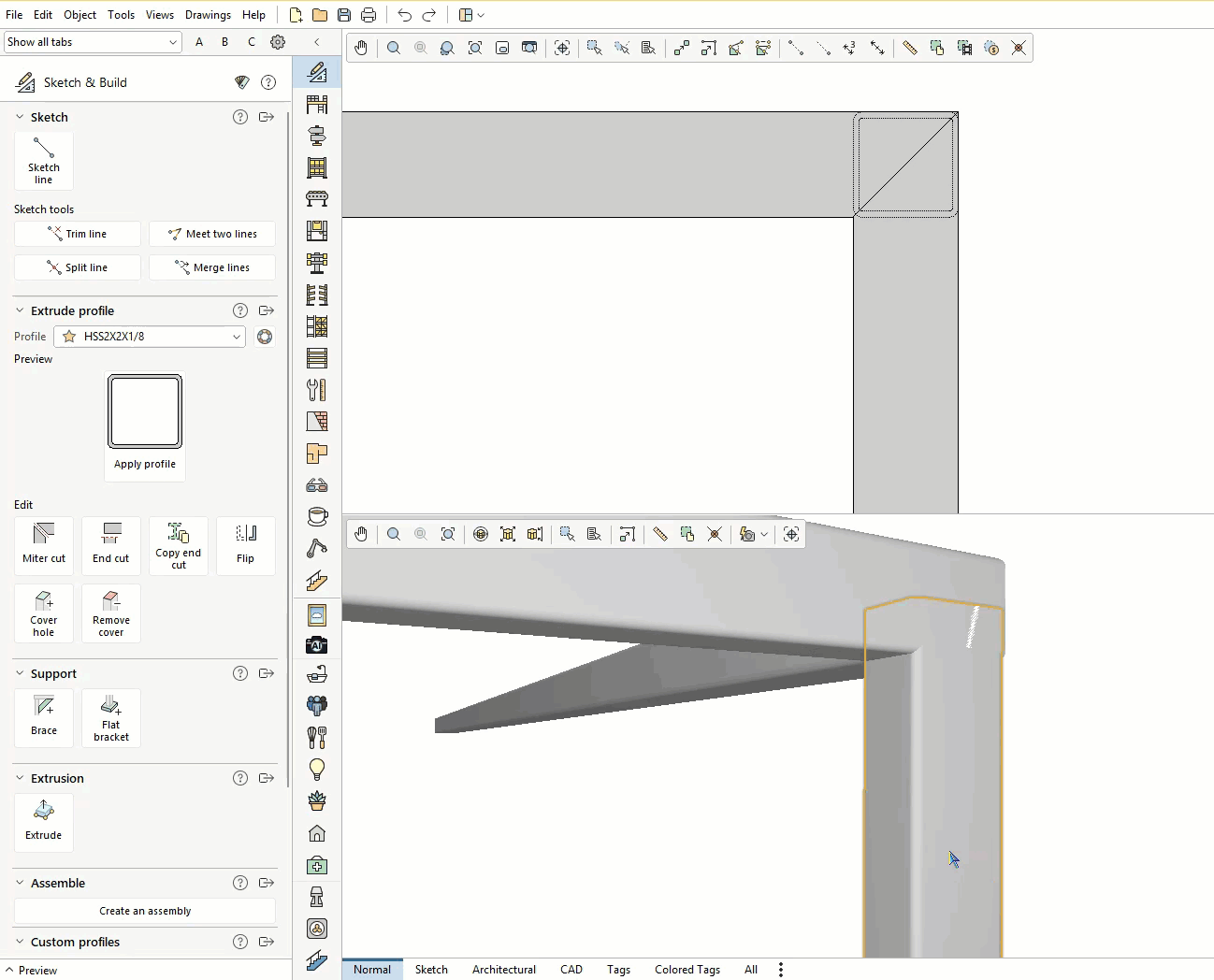Open the coffee cup sidebar tab
1214x980 pixels.
(x=317, y=516)
